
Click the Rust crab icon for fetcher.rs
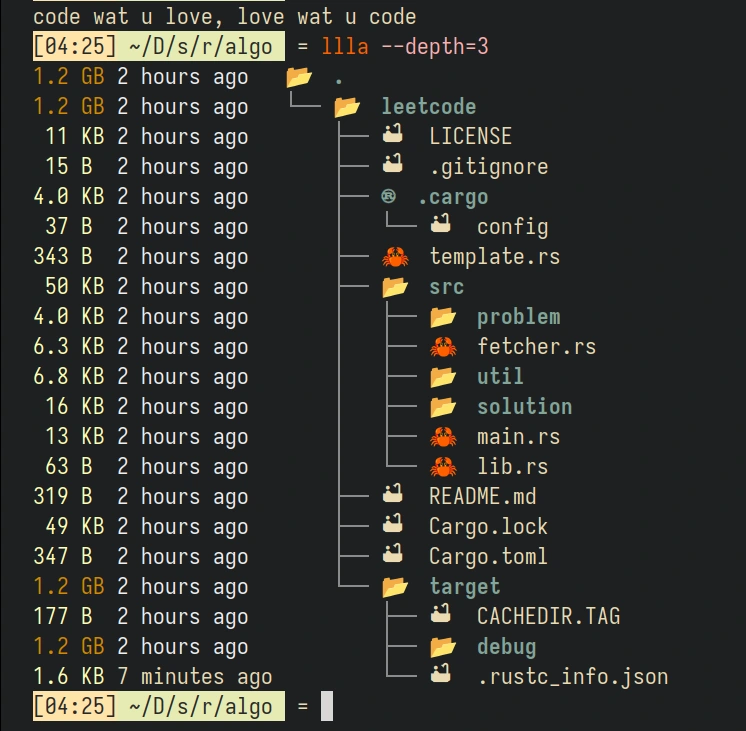[442, 347]
